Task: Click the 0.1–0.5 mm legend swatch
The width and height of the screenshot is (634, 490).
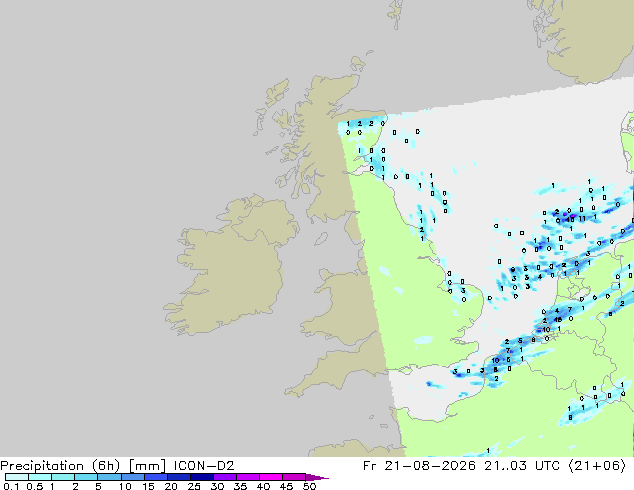Action: pos(17,477)
